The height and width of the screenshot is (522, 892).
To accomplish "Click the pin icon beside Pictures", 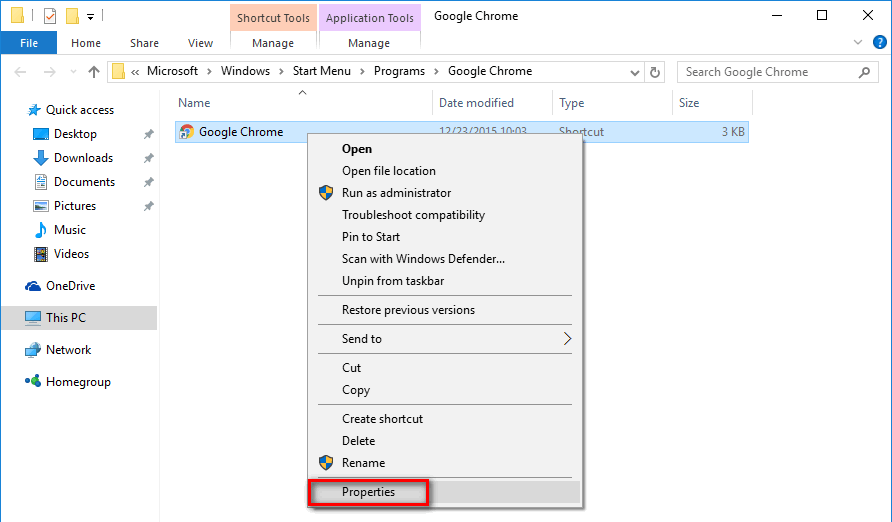I will pos(148,206).
